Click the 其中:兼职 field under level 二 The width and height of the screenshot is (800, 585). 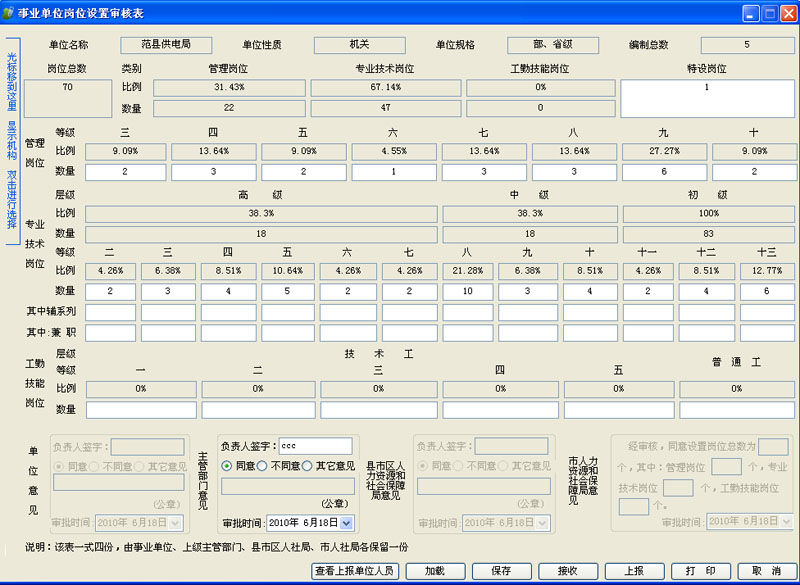(x=110, y=333)
